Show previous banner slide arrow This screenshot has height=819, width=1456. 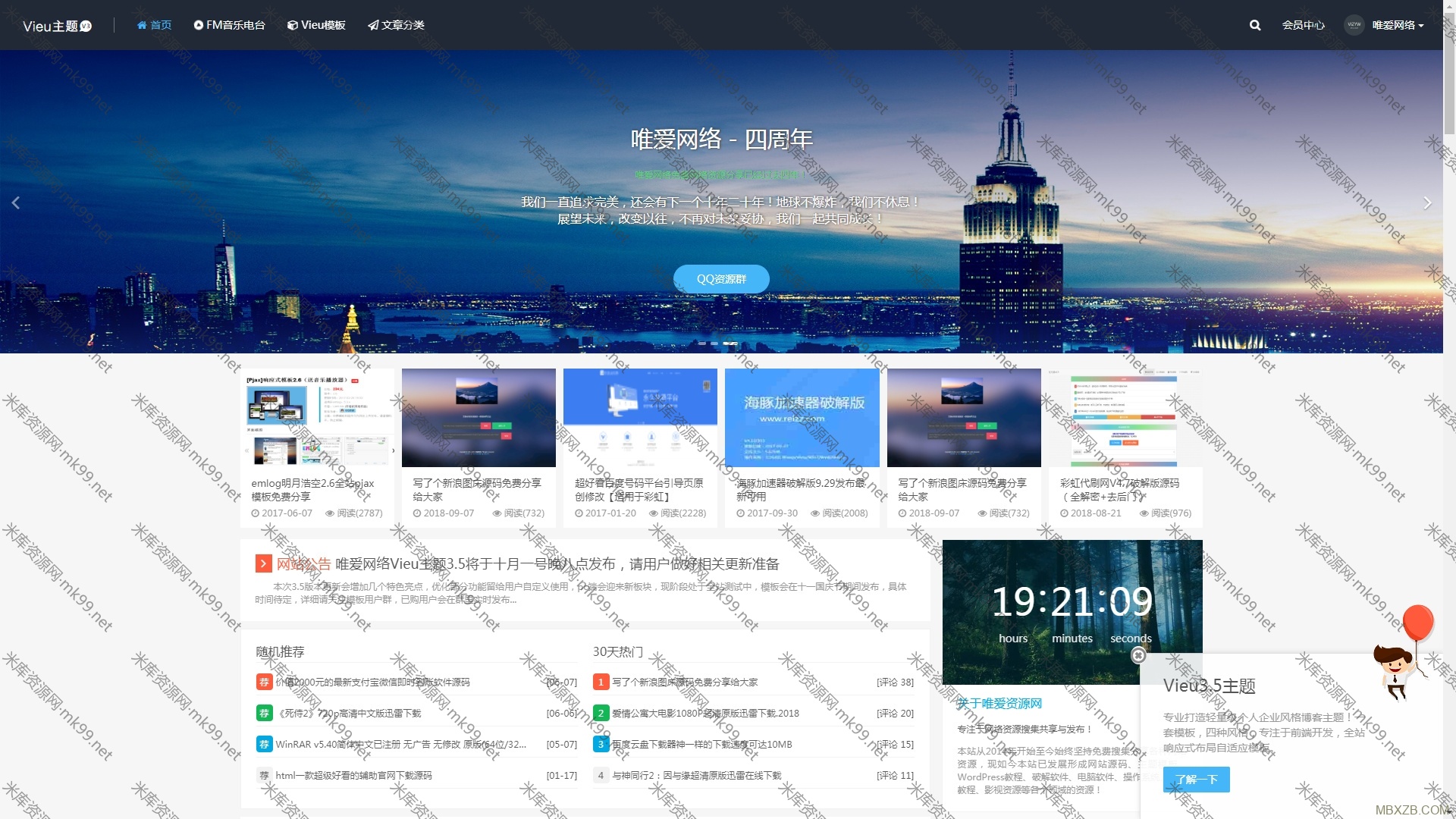(16, 202)
